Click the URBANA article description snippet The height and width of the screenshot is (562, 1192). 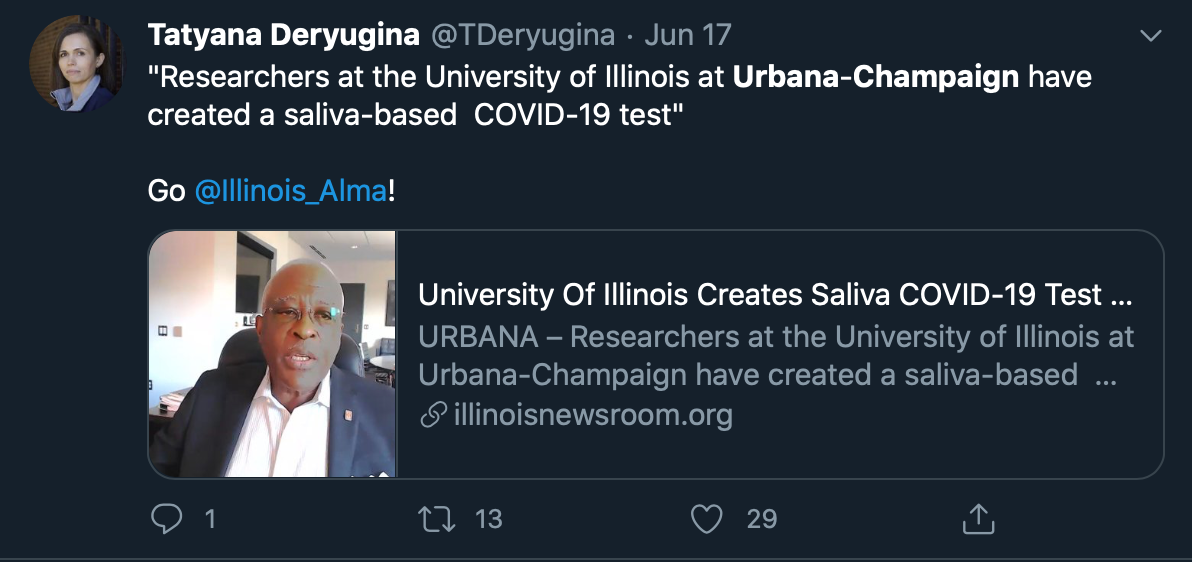pos(776,355)
